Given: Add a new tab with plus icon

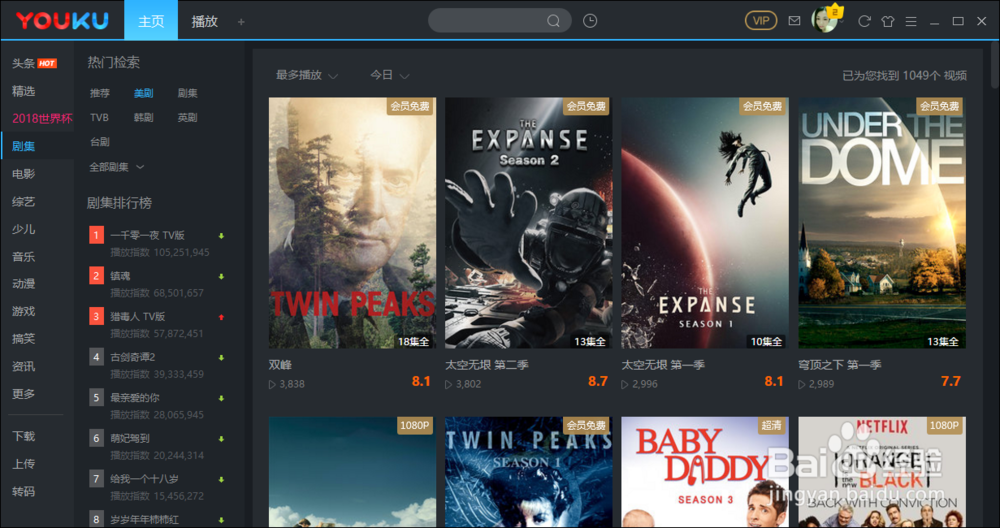Looking at the screenshot, I should click(x=241, y=22).
